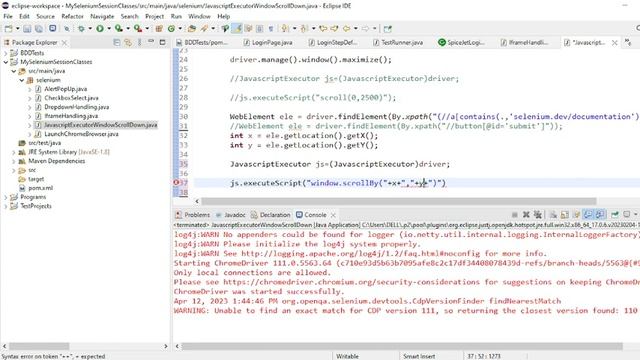Toggle Block Selection Mode toolbar button
The width and height of the screenshot is (640, 360).
259,29
